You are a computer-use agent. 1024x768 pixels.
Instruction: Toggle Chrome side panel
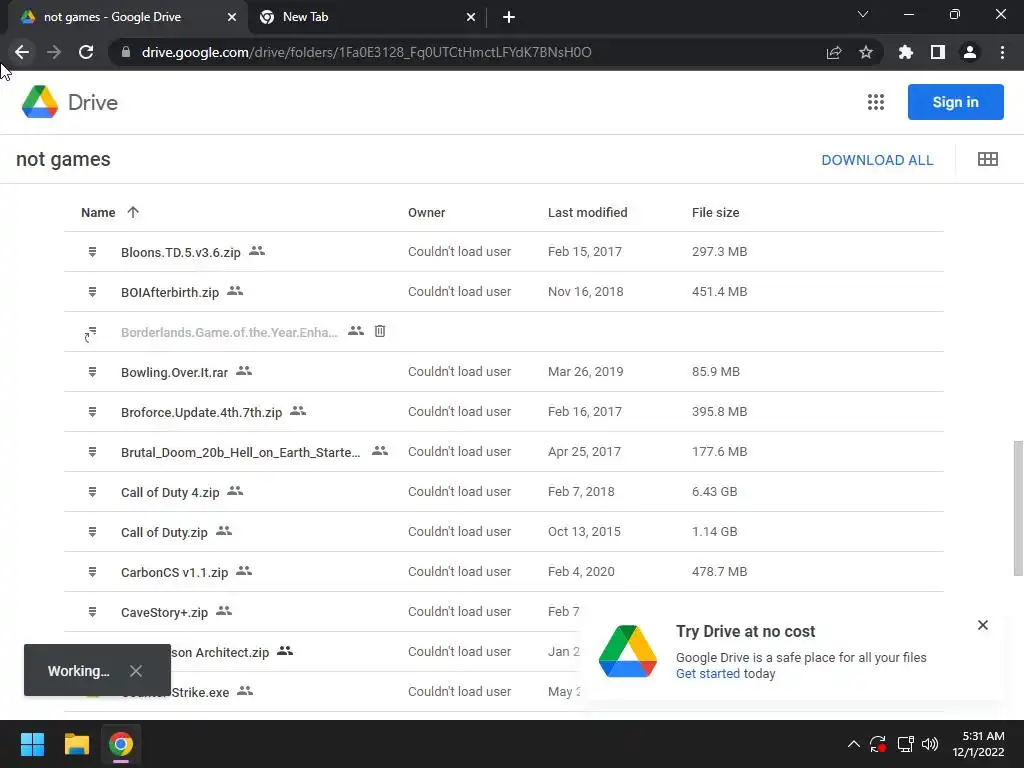(938, 52)
